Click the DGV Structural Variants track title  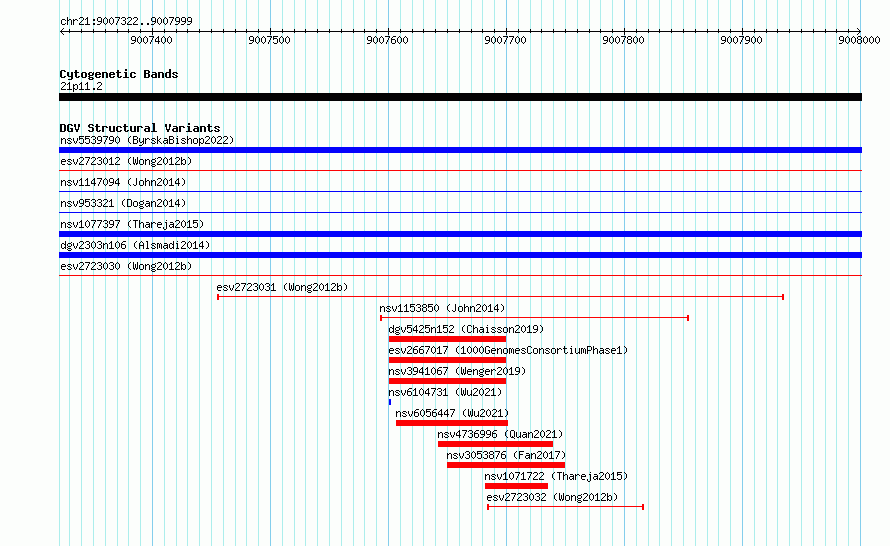click(140, 128)
